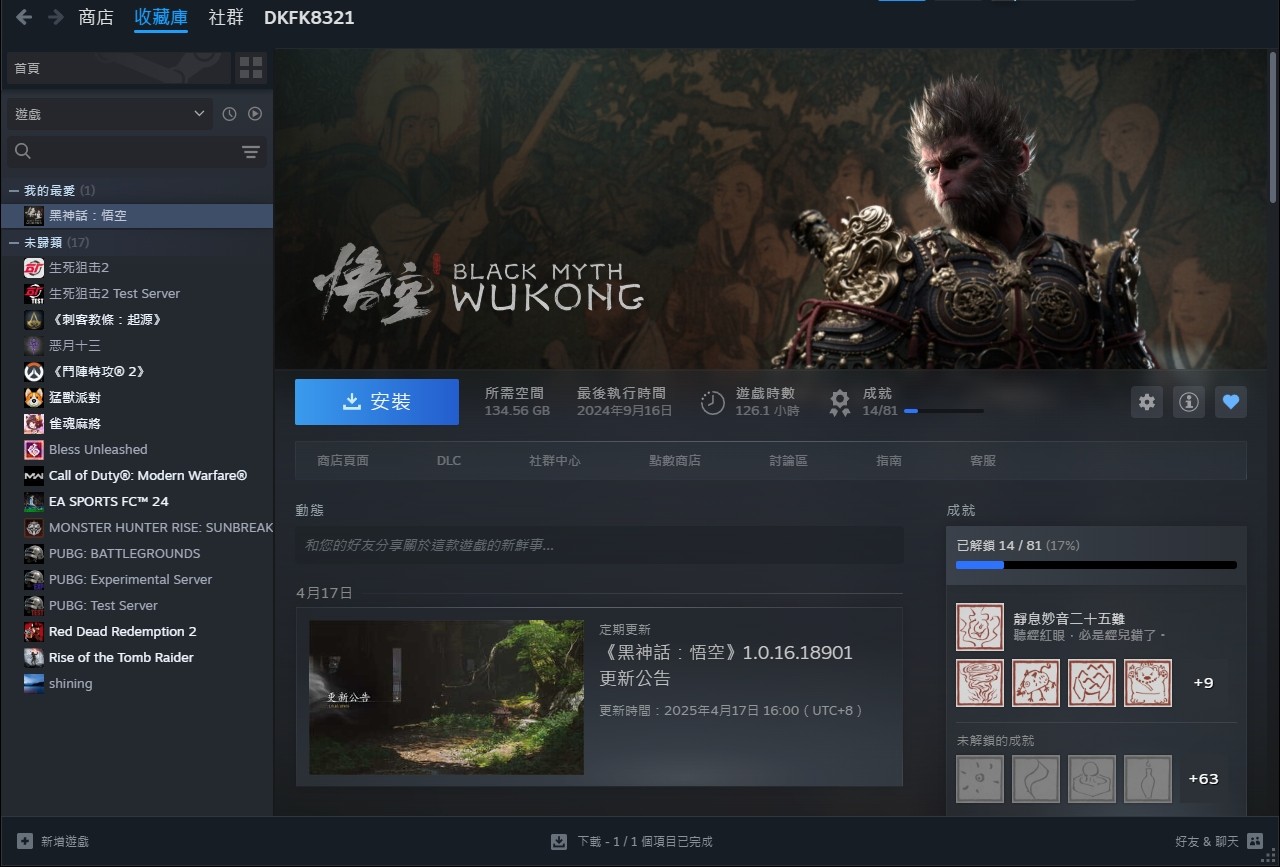
Task: Open second locked achievement icon
Action: (1036, 778)
